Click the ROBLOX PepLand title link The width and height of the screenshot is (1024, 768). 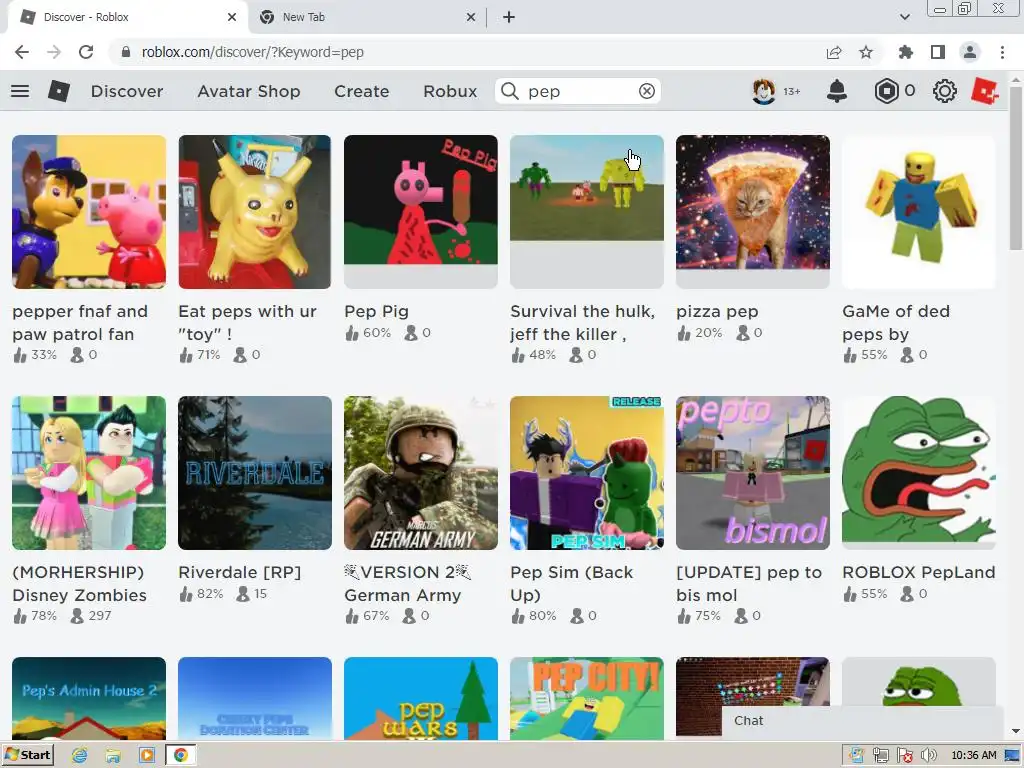tap(919, 572)
